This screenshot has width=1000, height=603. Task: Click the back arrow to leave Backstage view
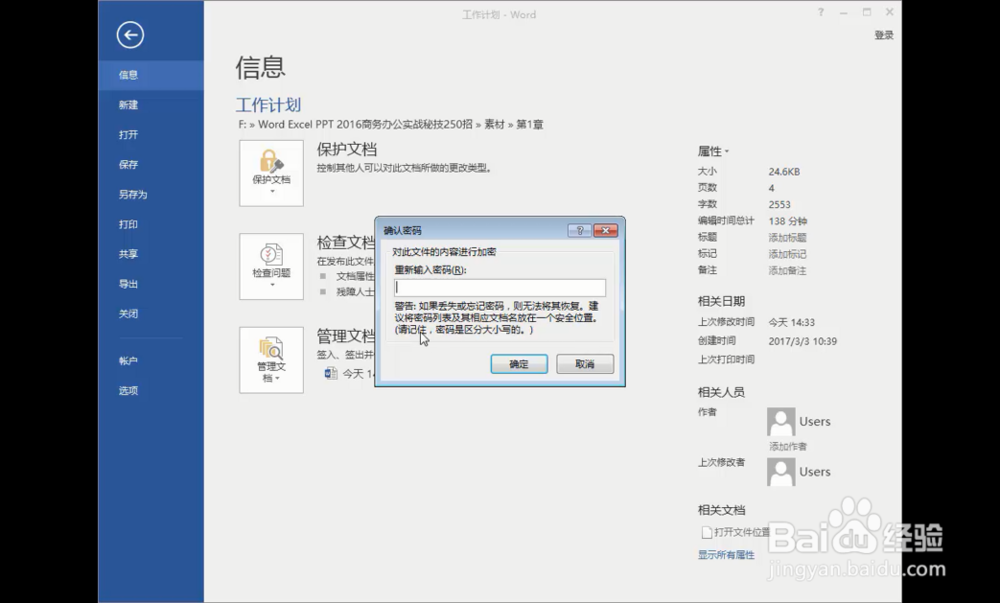pos(130,35)
